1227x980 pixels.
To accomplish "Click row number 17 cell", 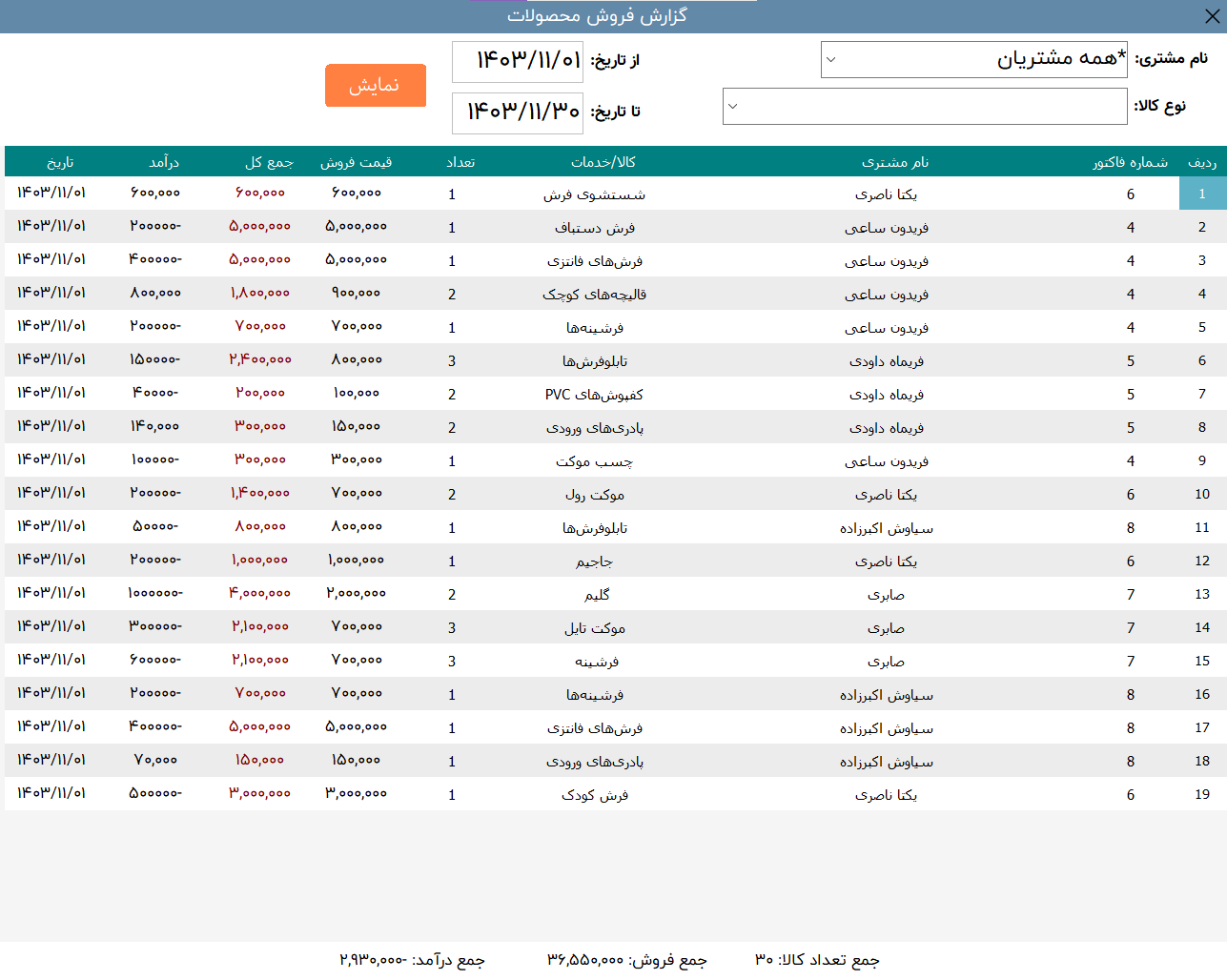I will tap(1201, 727).
